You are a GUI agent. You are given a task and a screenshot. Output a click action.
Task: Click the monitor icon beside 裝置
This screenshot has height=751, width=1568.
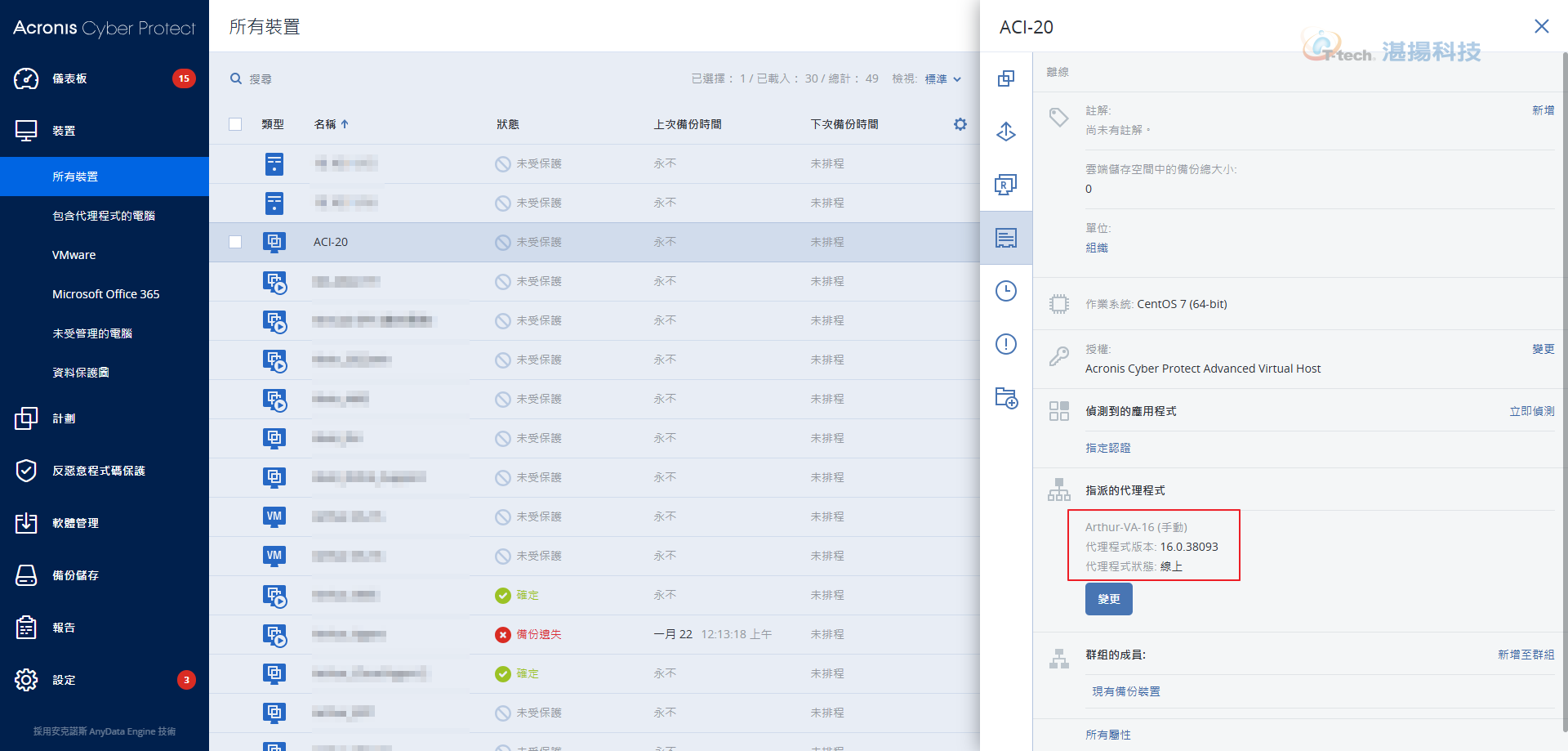pos(26,131)
